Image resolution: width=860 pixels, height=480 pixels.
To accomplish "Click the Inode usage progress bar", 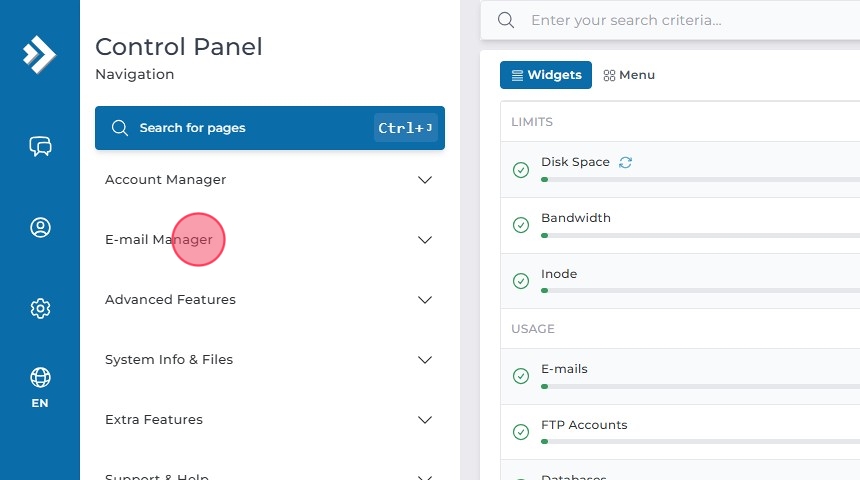I will tap(700, 290).
